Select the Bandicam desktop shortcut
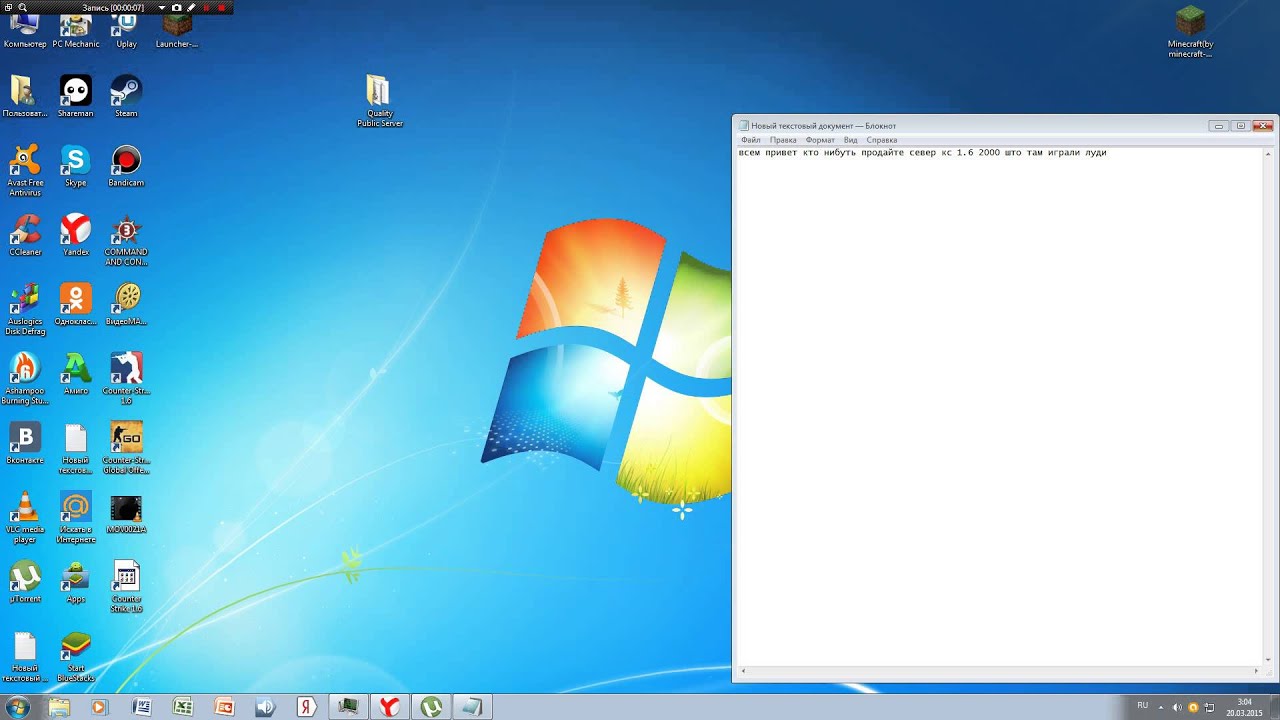Screen dimensions: 1280x720 click(x=126, y=166)
